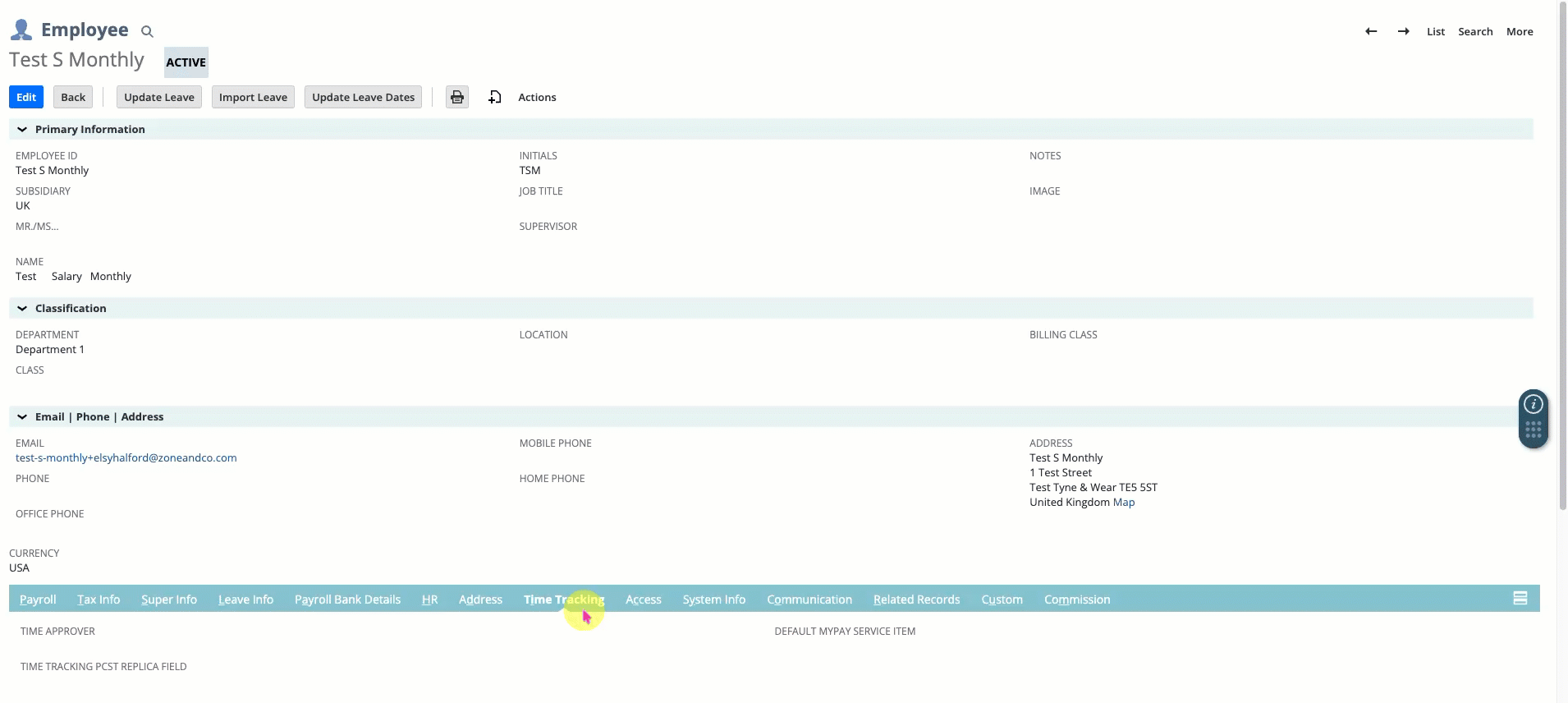
Task: Go to previous record with left arrow
Action: (x=1371, y=31)
